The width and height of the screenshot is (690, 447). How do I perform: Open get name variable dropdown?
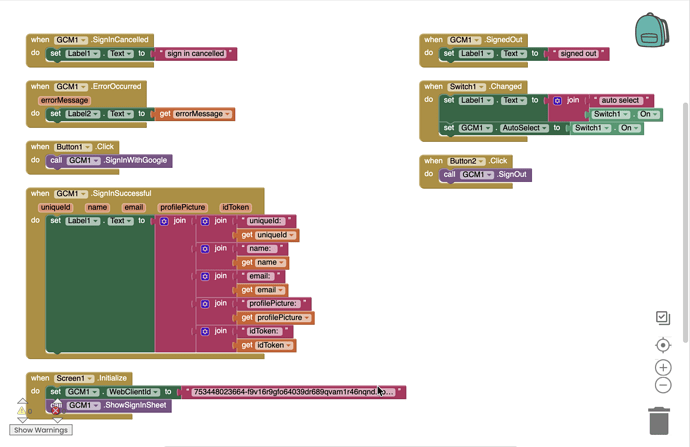click(270, 263)
